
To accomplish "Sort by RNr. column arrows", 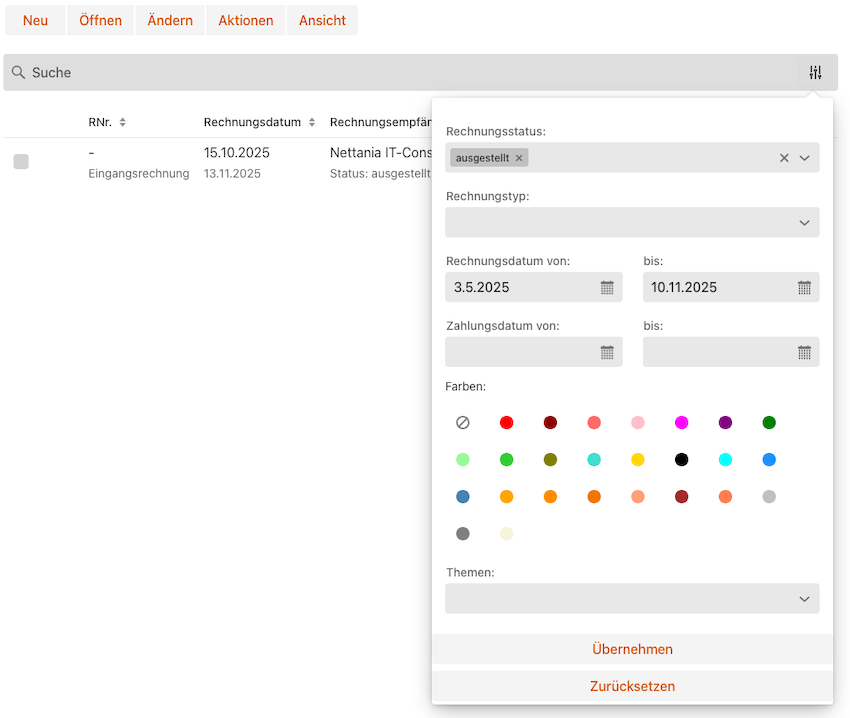I will click(x=123, y=122).
